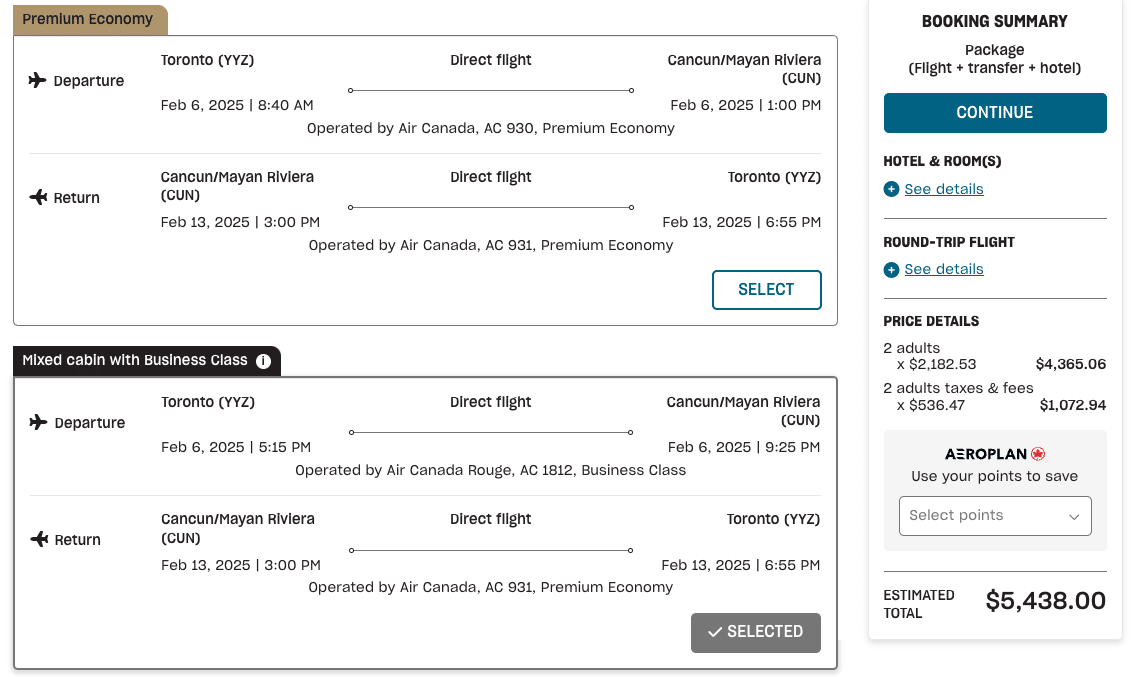The width and height of the screenshot is (1135, 677).
Task: Toggle the SELECTED Mixed cabin button
Action: pos(755,632)
